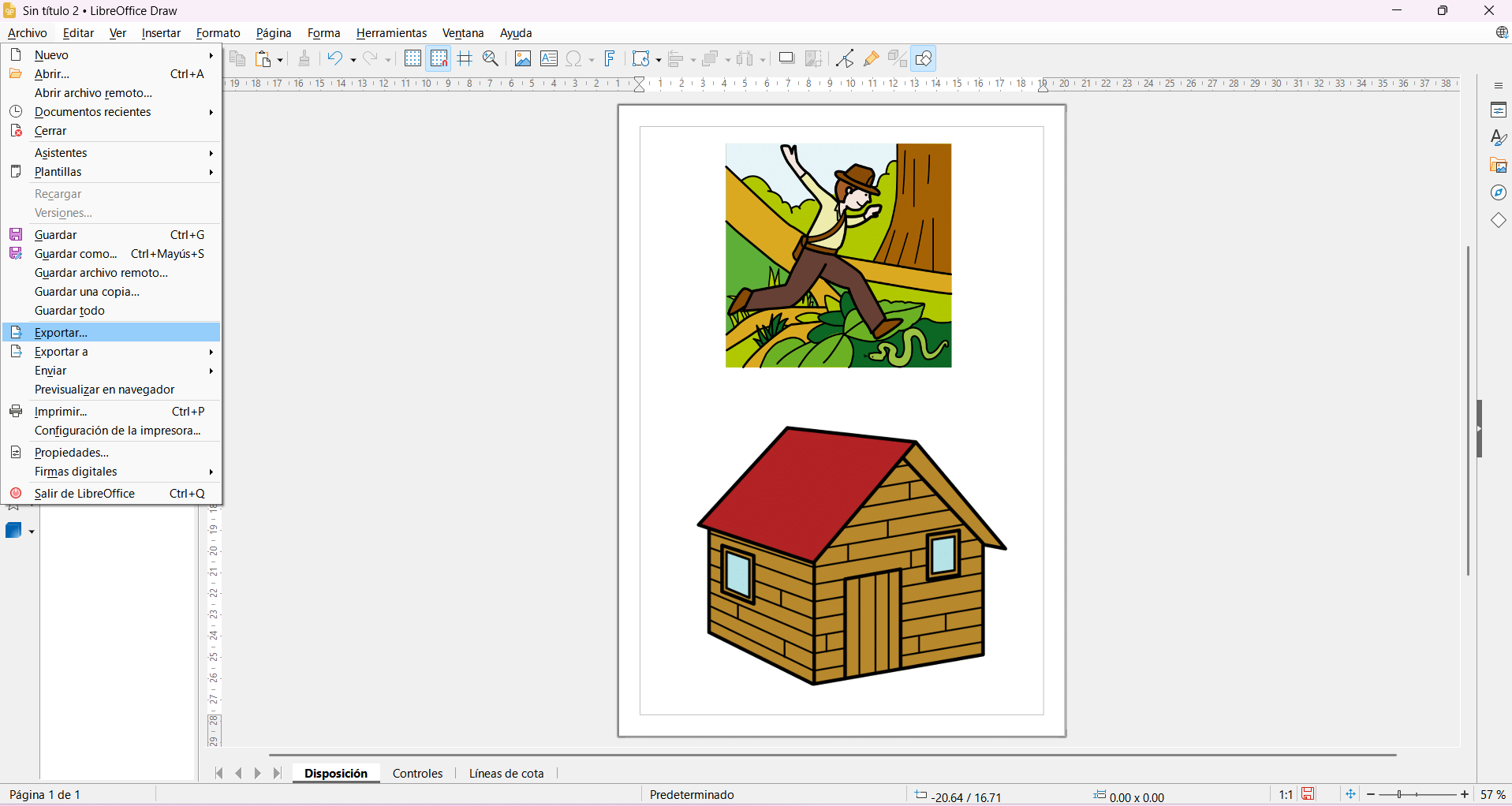The height and width of the screenshot is (806, 1512).
Task: Insert a text box from toolbar
Action: [549, 59]
